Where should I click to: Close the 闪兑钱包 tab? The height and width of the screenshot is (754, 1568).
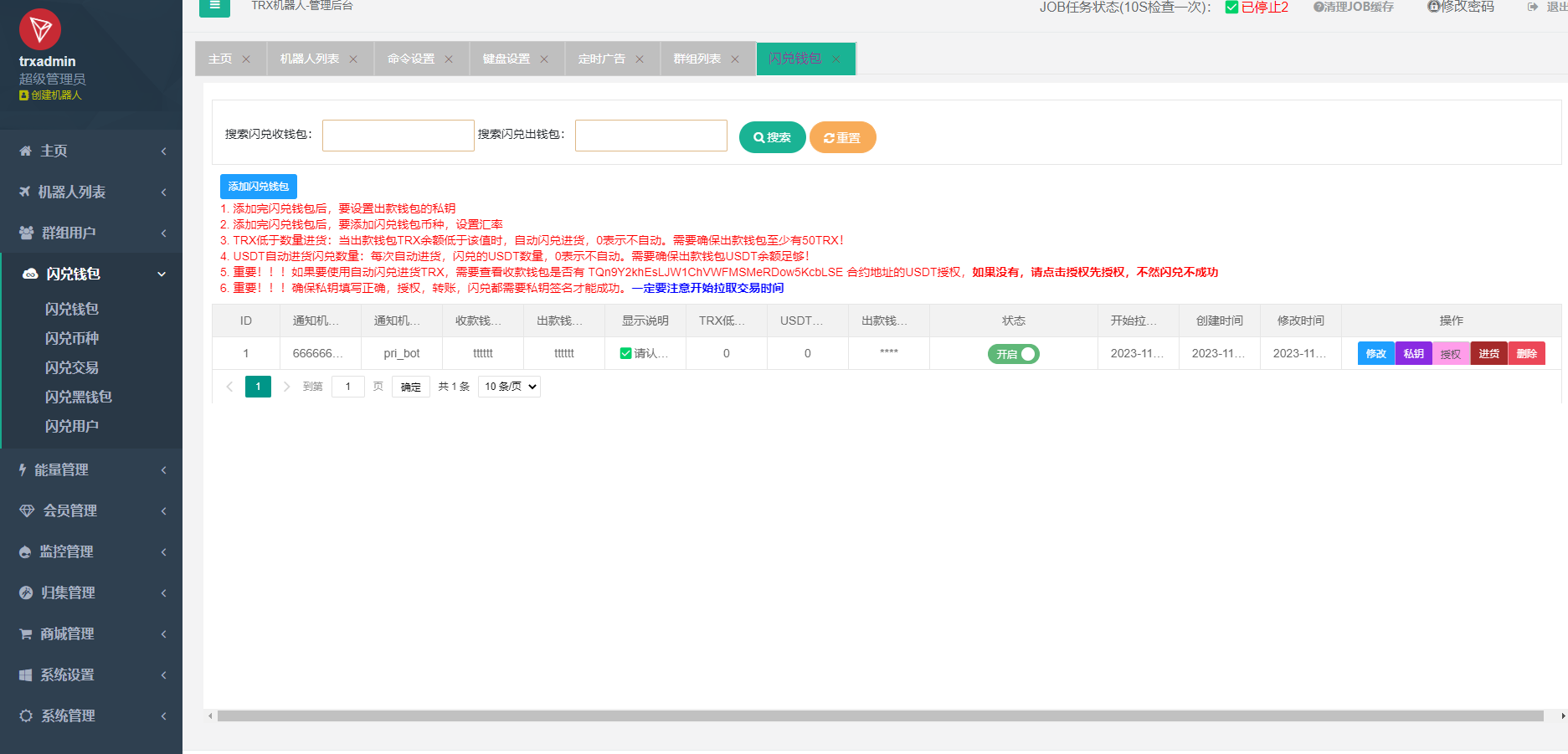pyautogui.click(x=835, y=59)
